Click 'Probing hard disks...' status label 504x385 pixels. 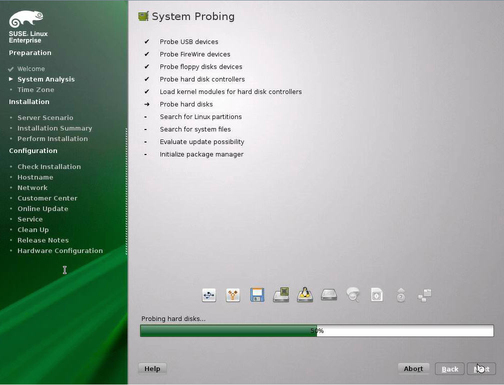click(x=173, y=319)
